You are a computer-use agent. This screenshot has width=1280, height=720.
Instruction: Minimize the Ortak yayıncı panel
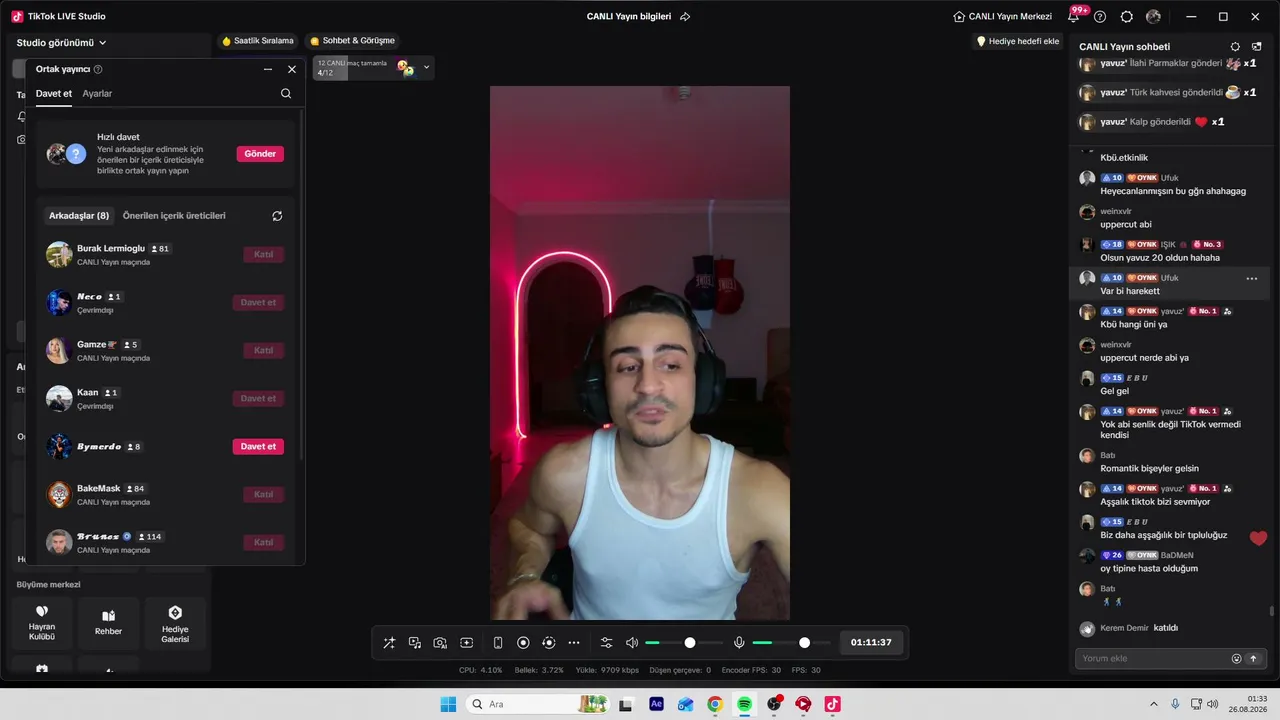point(268,69)
